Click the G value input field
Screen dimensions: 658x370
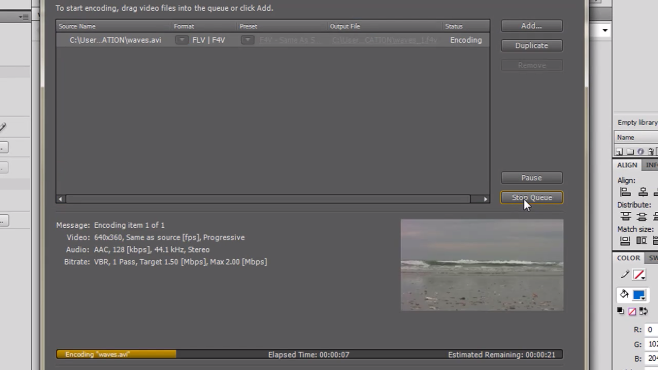tap(651, 344)
